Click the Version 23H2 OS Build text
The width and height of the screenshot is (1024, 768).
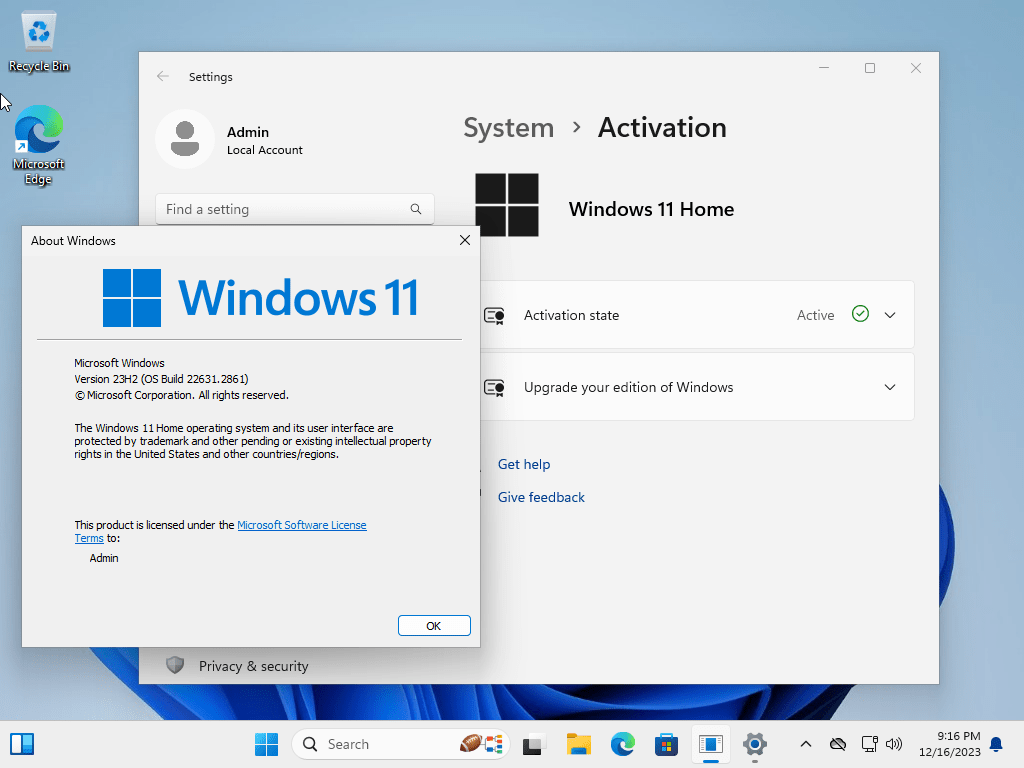[161, 379]
